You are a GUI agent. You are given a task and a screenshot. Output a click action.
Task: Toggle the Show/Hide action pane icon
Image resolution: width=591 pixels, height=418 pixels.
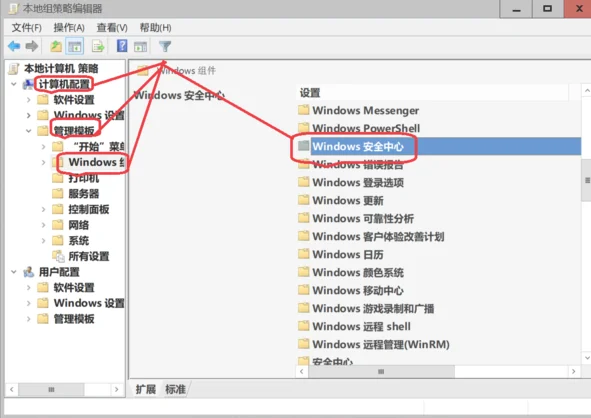click(141, 46)
